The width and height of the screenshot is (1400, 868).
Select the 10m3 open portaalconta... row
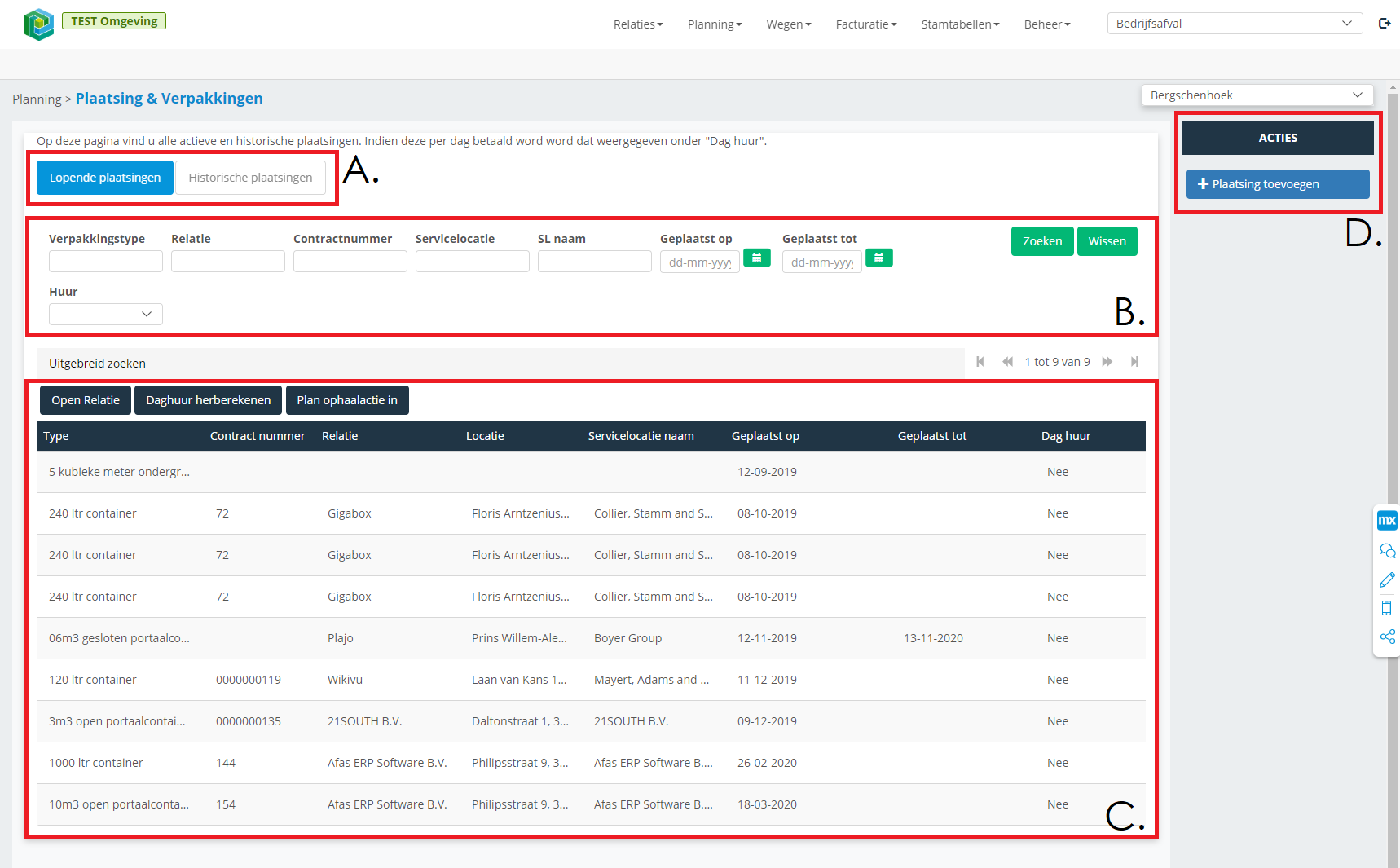(591, 804)
